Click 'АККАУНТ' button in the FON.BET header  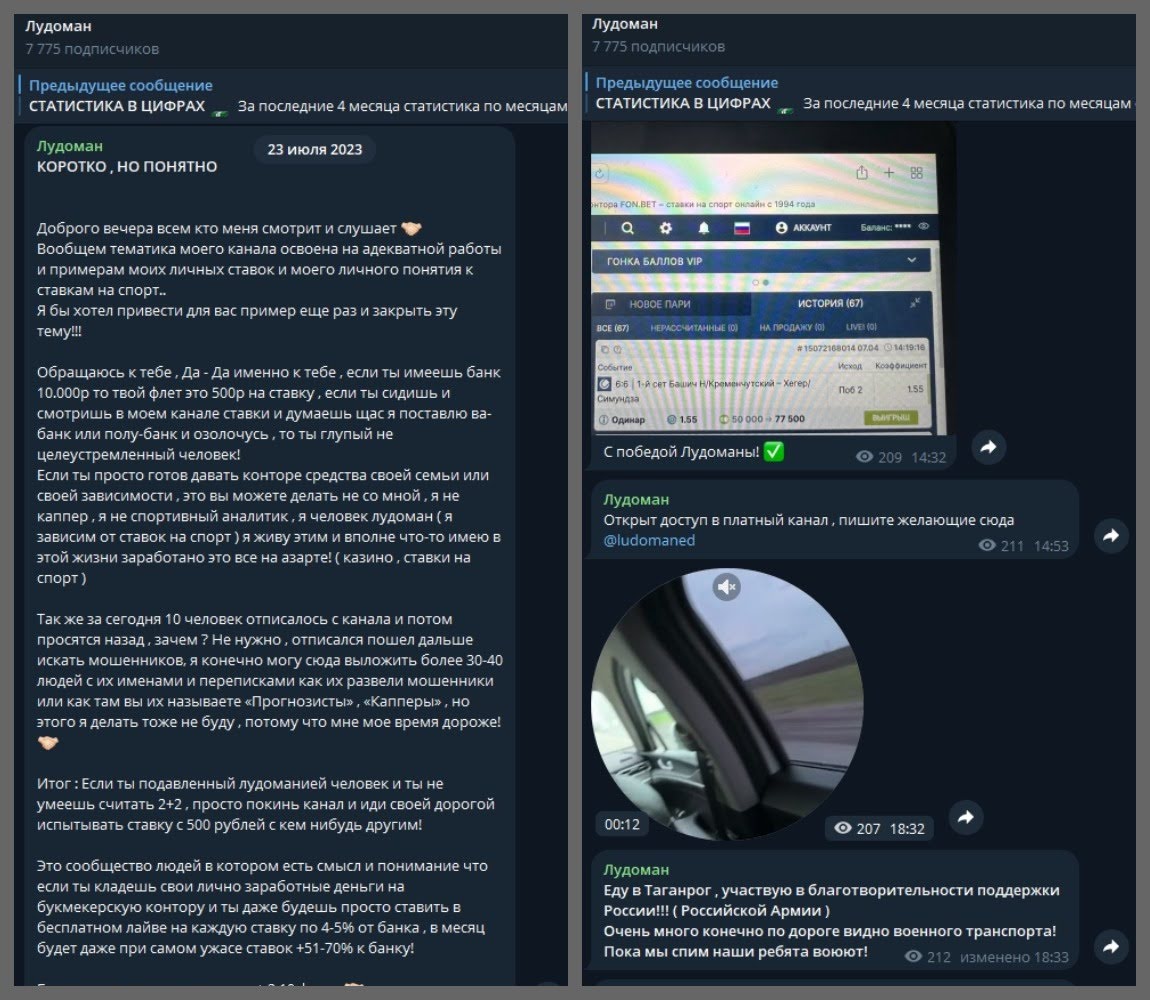803,228
